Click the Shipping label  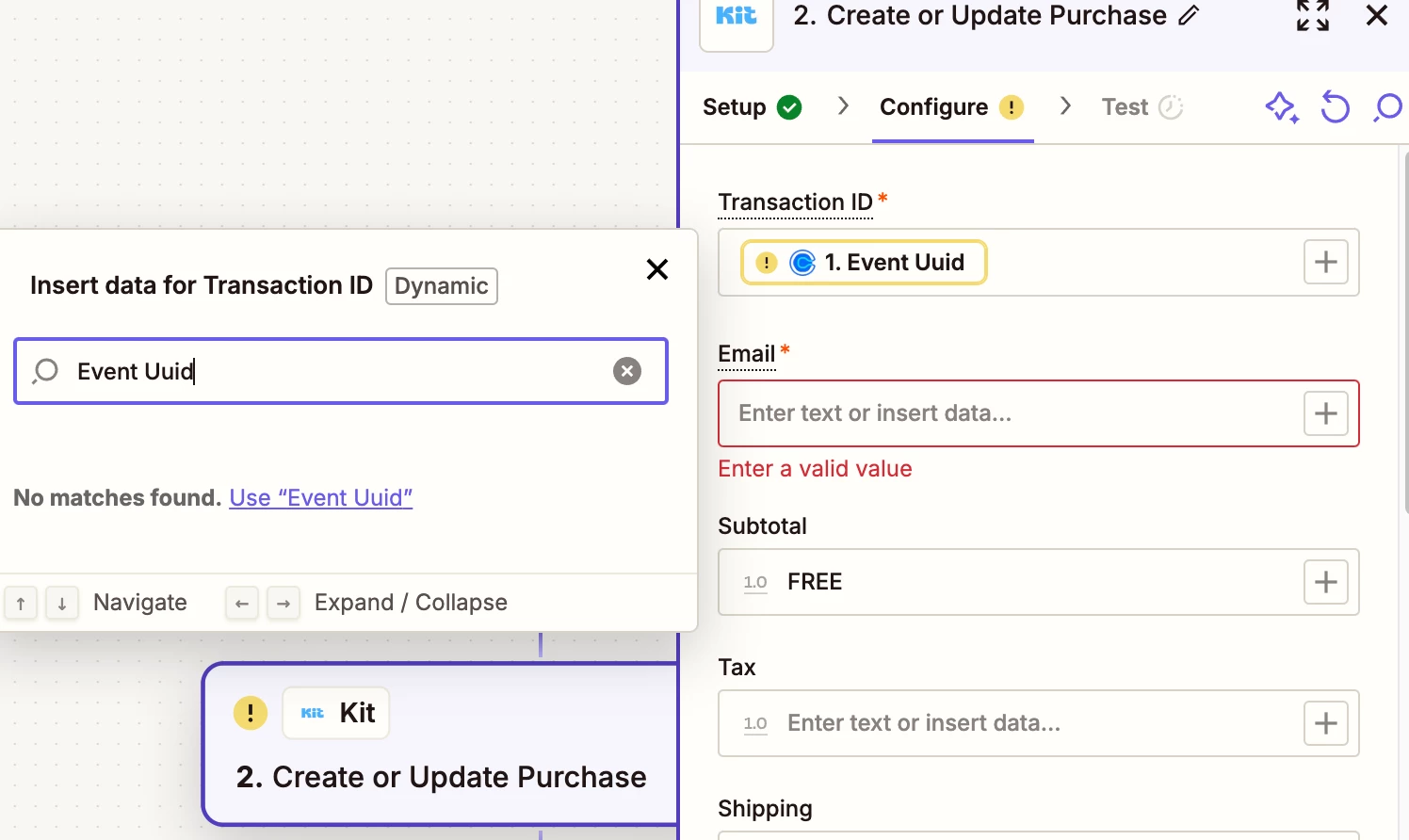765,809
